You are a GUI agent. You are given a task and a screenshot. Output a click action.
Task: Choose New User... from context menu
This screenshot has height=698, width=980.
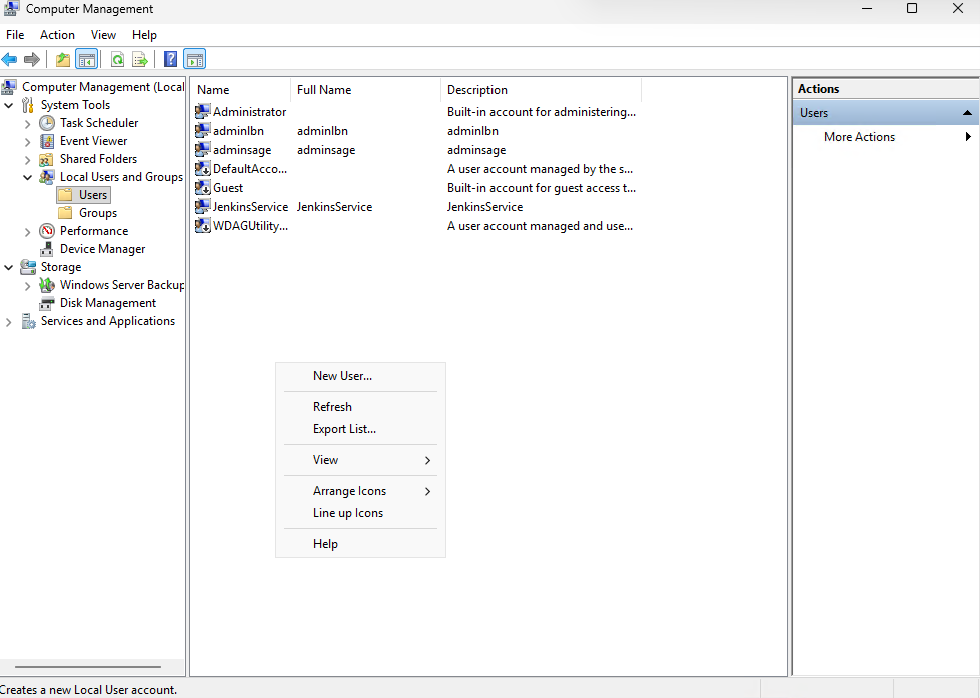(342, 376)
